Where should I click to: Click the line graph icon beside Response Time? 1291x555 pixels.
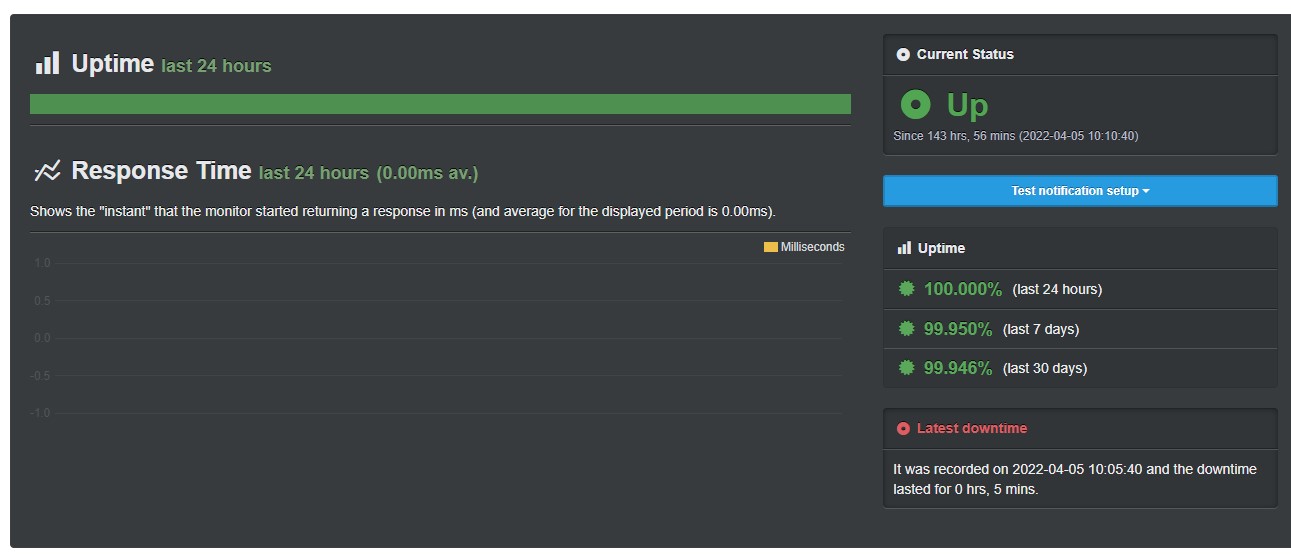pyautogui.click(x=47, y=171)
